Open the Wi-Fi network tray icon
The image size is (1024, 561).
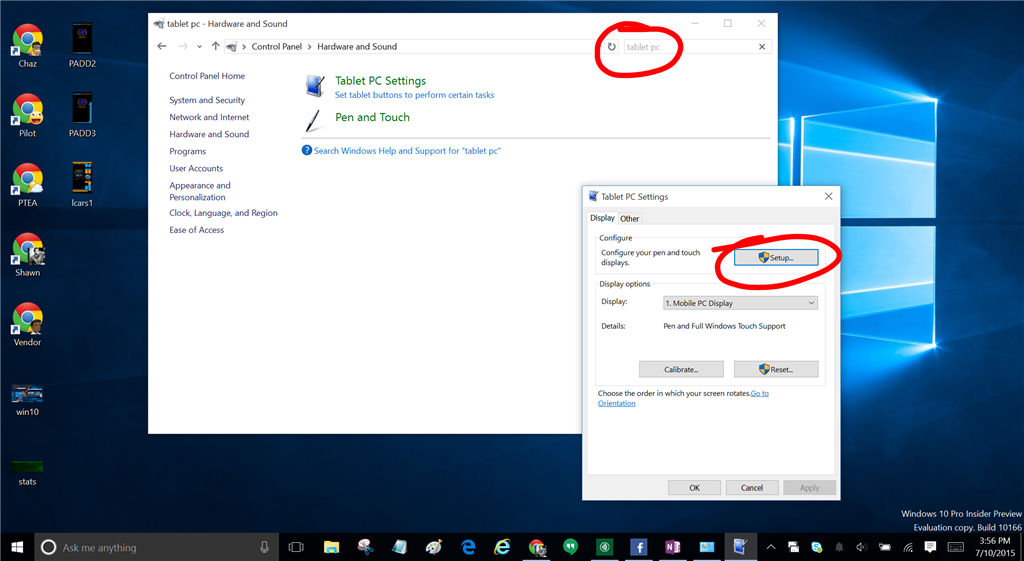[x=908, y=547]
